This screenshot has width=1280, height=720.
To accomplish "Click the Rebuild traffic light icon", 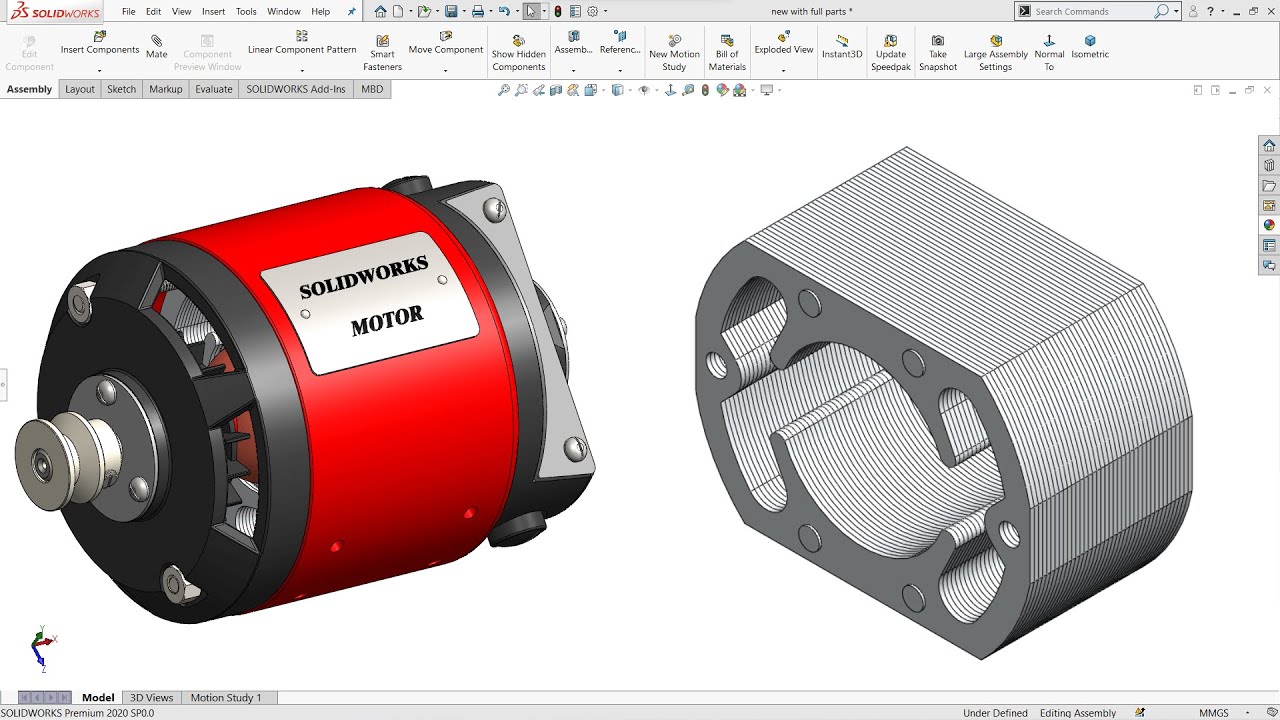I will point(558,11).
